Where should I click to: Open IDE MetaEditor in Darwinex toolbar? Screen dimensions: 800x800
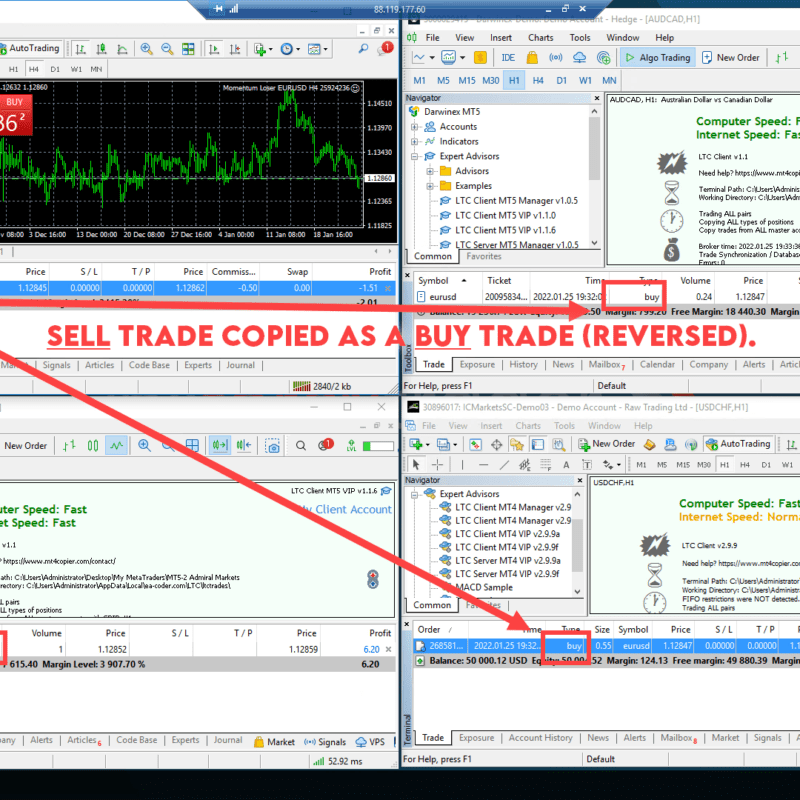coord(508,58)
